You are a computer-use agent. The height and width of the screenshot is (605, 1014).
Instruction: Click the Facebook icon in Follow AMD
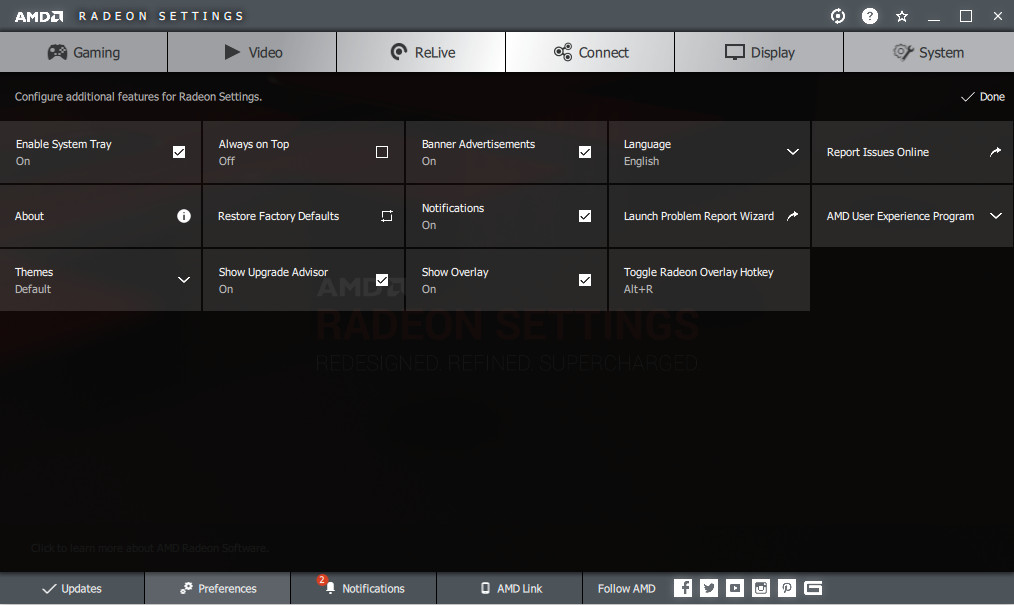tap(683, 588)
